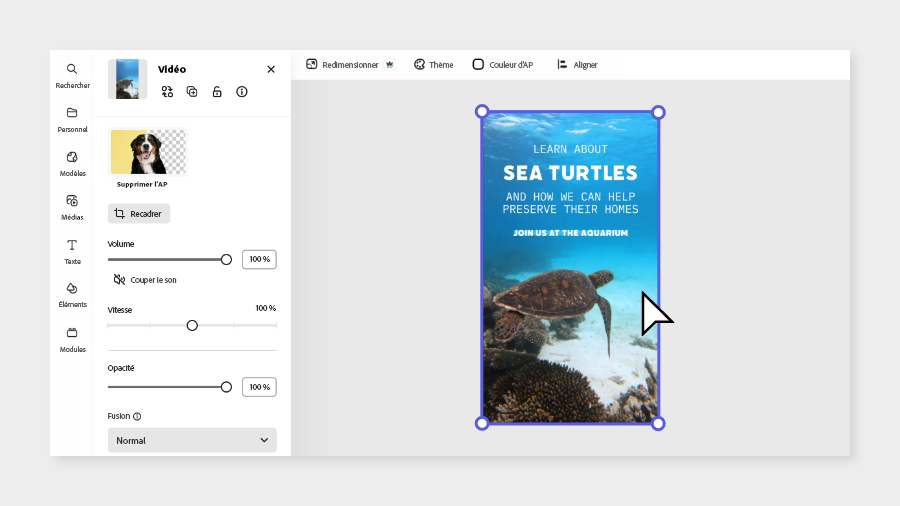Screen dimensions: 900x506
Task: Click the Volume slider handle
Action: click(226, 259)
